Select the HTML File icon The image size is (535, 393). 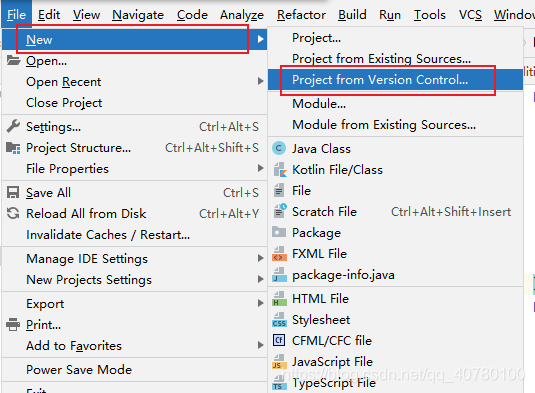click(x=279, y=299)
